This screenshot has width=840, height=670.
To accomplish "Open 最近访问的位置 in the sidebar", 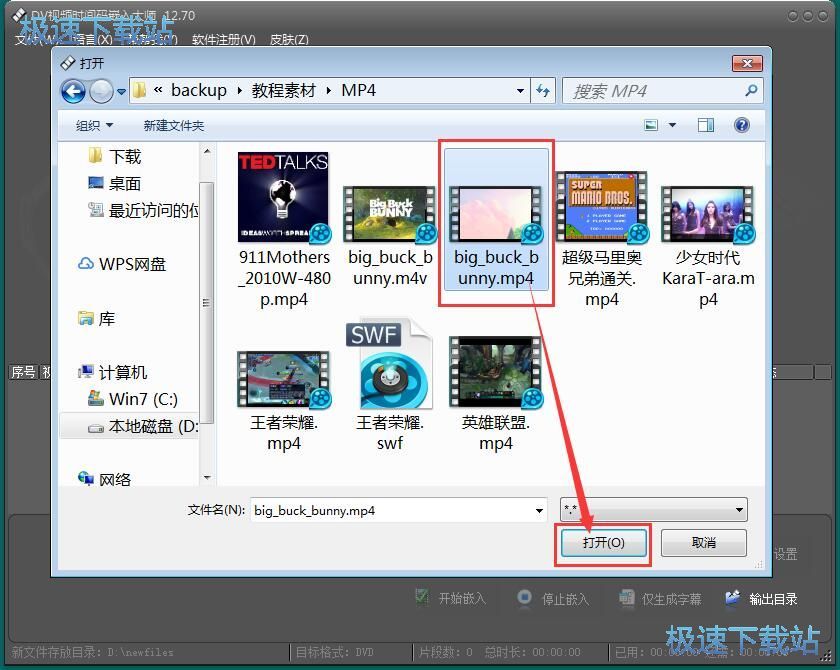I will (143, 210).
